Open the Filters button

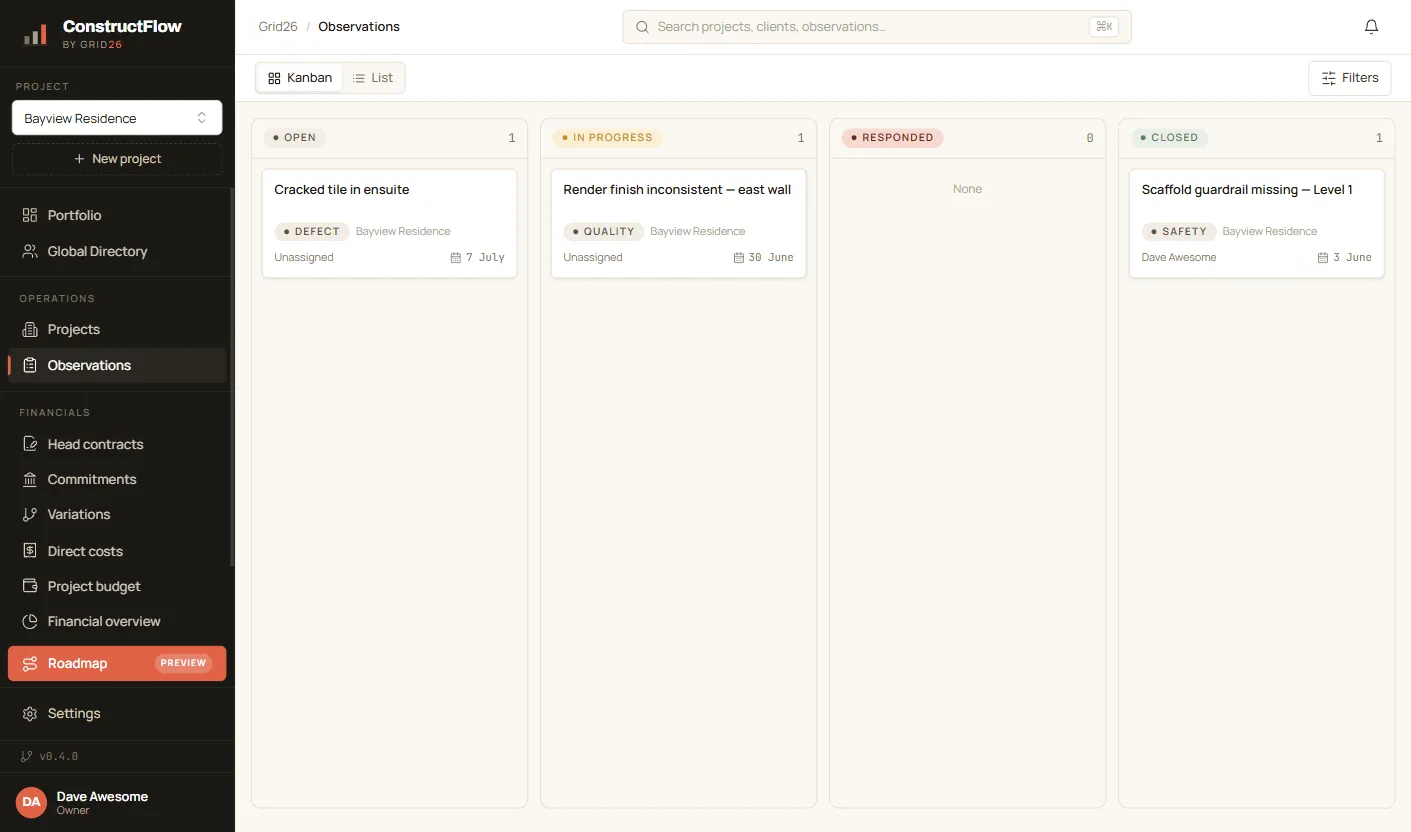tap(1349, 78)
